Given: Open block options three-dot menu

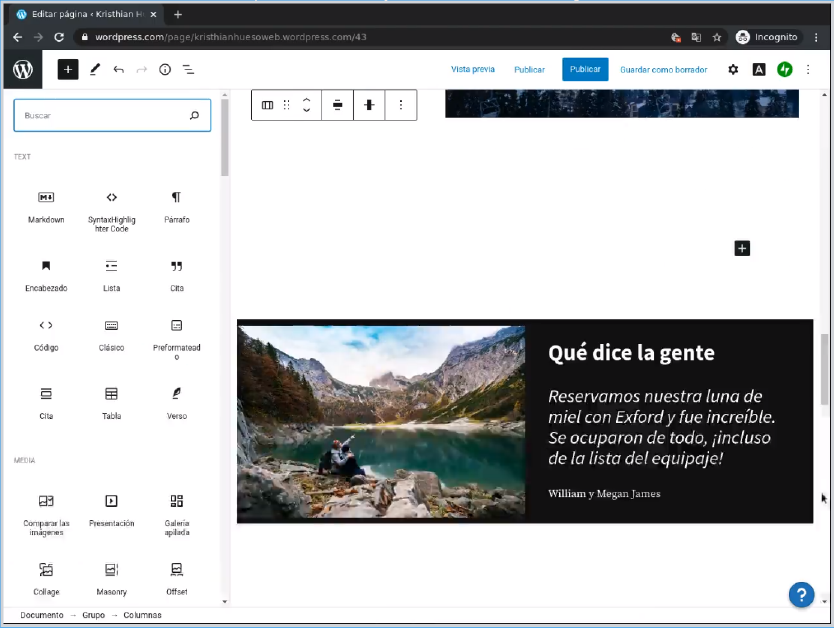Looking at the screenshot, I should pos(401,105).
